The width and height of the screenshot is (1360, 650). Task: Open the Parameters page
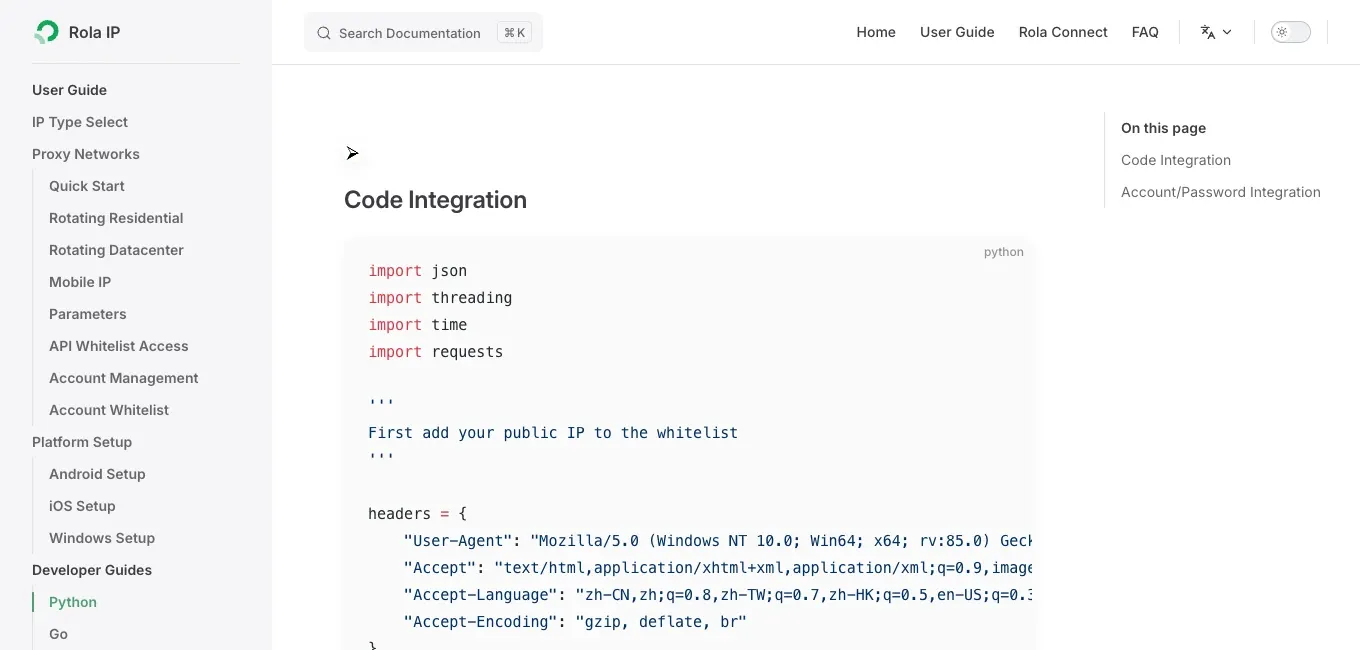tap(88, 314)
